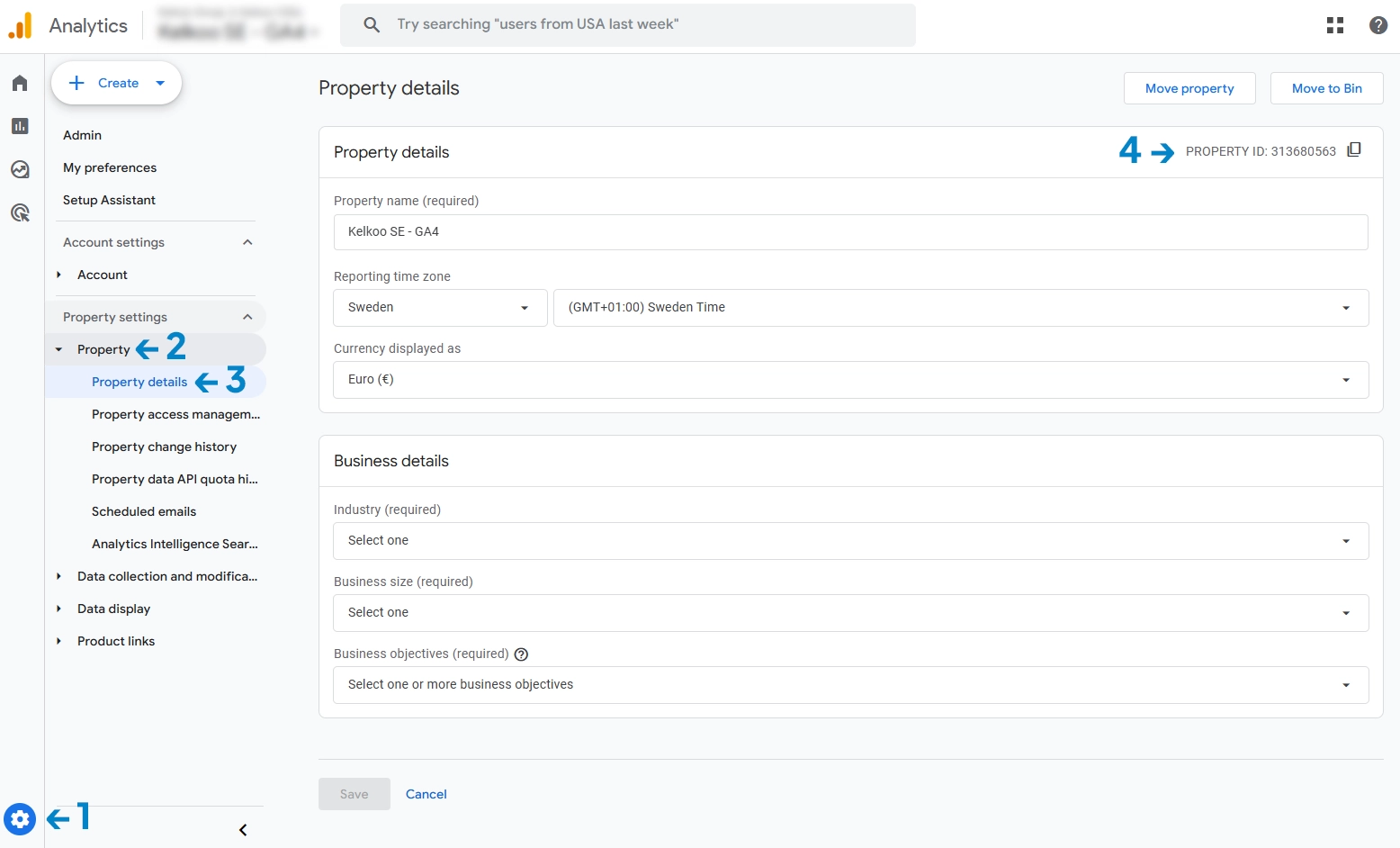The width and height of the screenshot is (1400, 848).
Task: Open the Explore icon in sidebar
Action: [x=20, y=169]
